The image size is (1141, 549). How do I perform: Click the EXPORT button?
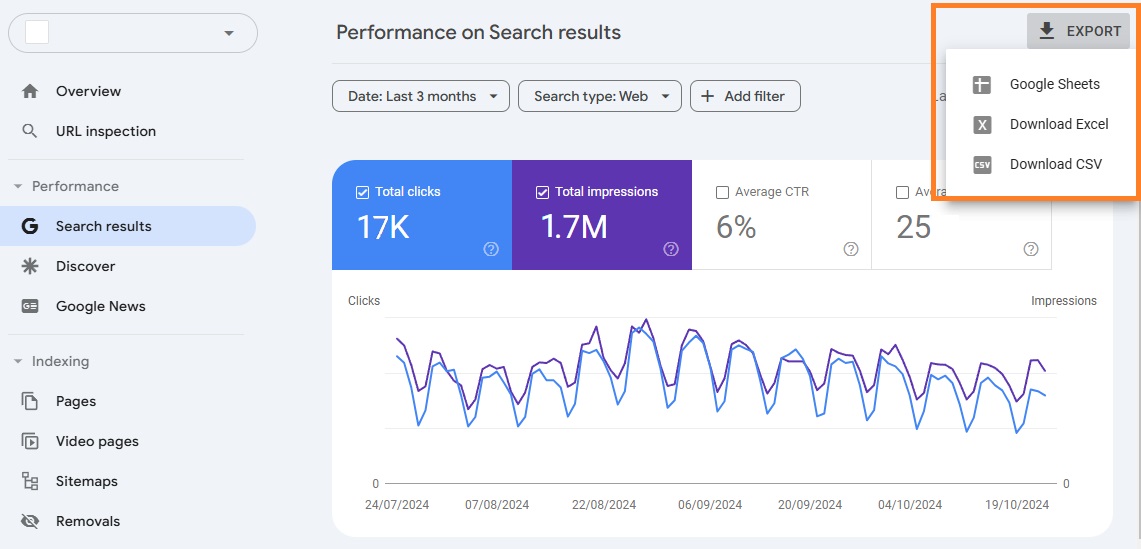1078,31
